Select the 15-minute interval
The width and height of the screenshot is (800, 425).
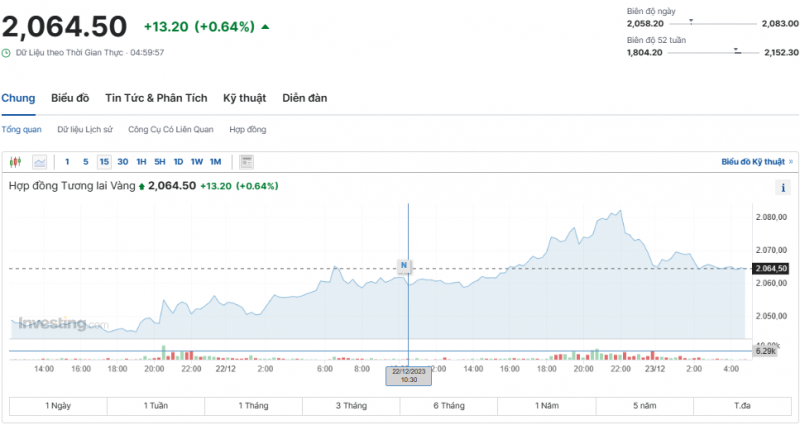pos(104,161)
